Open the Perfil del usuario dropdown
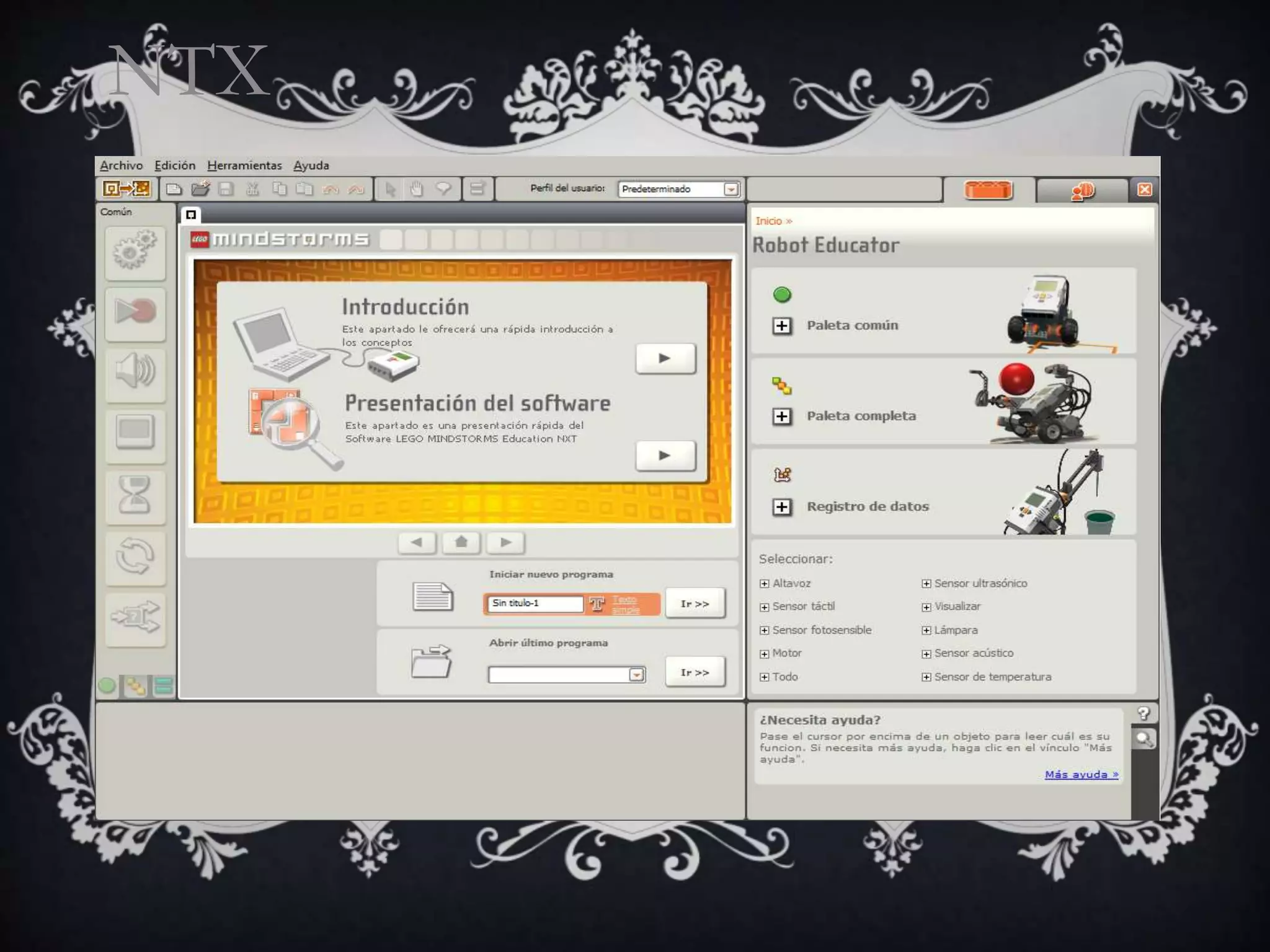This screenshot has width=1270, height=952. coord(731,189)
